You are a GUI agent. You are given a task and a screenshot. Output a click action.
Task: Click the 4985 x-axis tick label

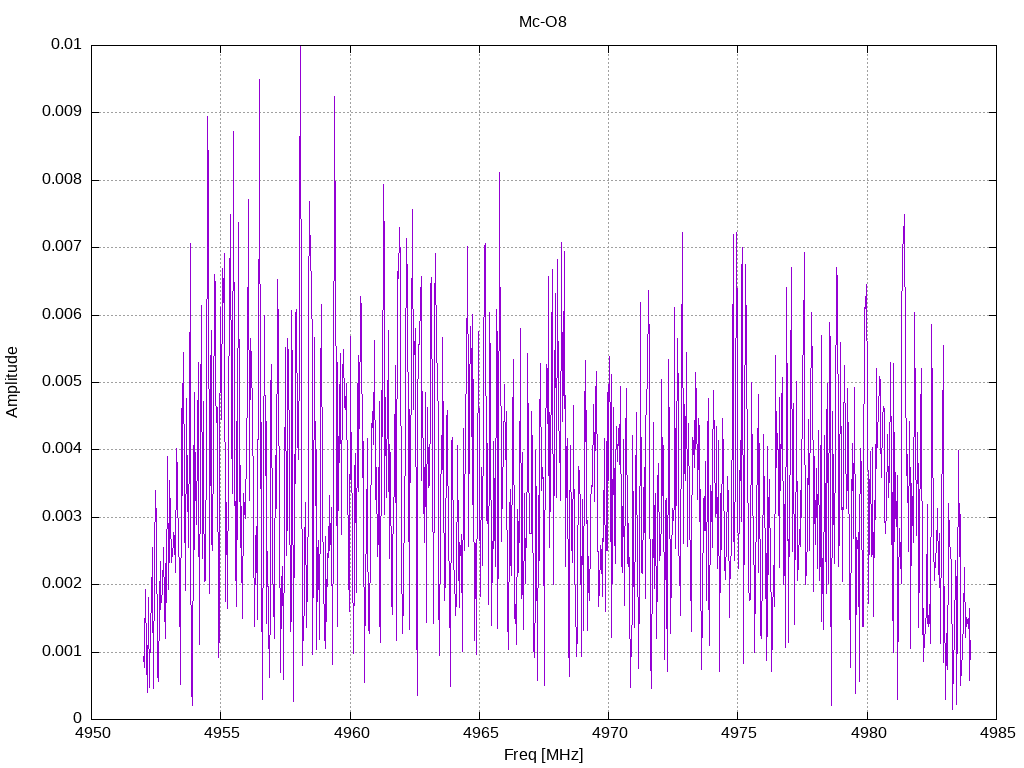click(997, 733)
